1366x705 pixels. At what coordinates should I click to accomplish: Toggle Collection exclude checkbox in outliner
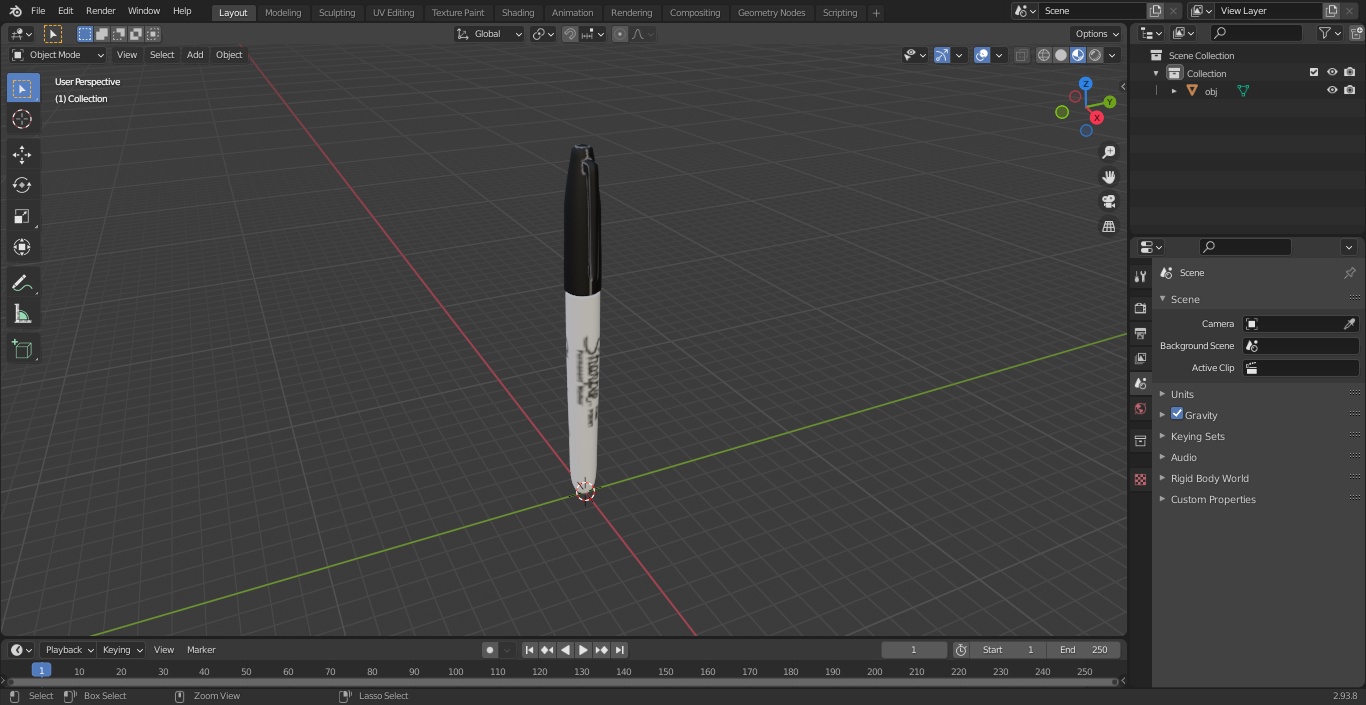point(1314,73)
